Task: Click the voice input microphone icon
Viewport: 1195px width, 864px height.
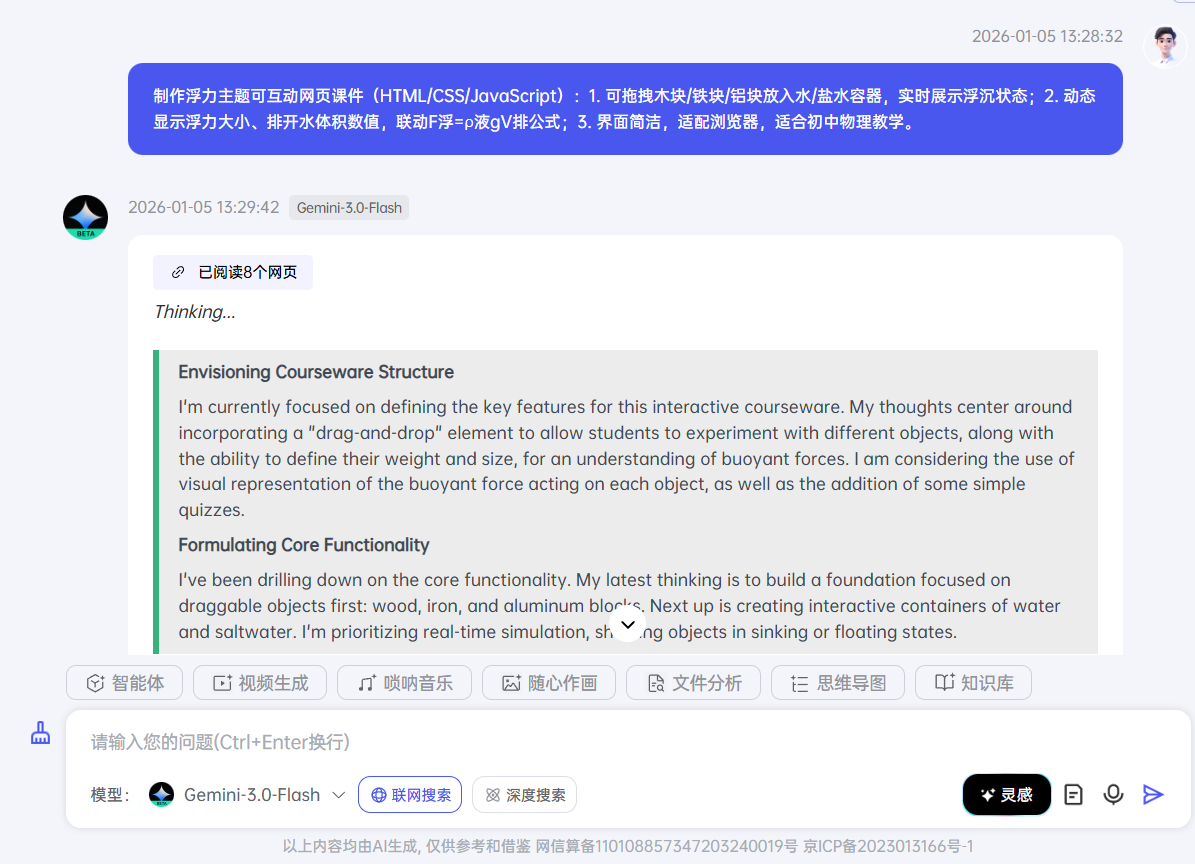Action: (x=1113, y=794)
